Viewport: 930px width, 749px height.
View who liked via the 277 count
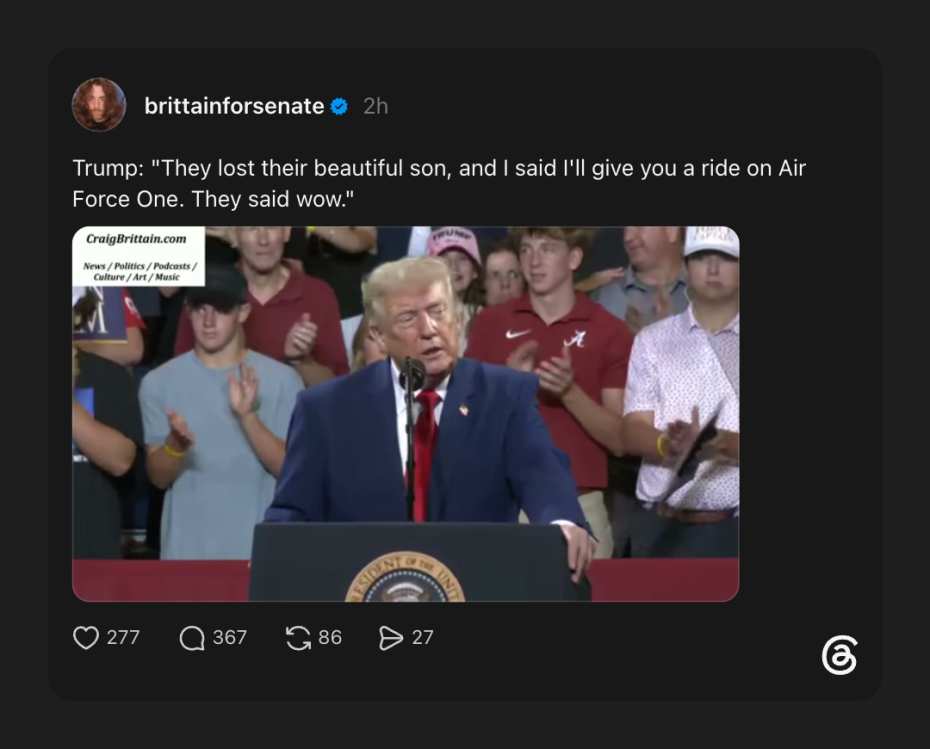(123, 638)
